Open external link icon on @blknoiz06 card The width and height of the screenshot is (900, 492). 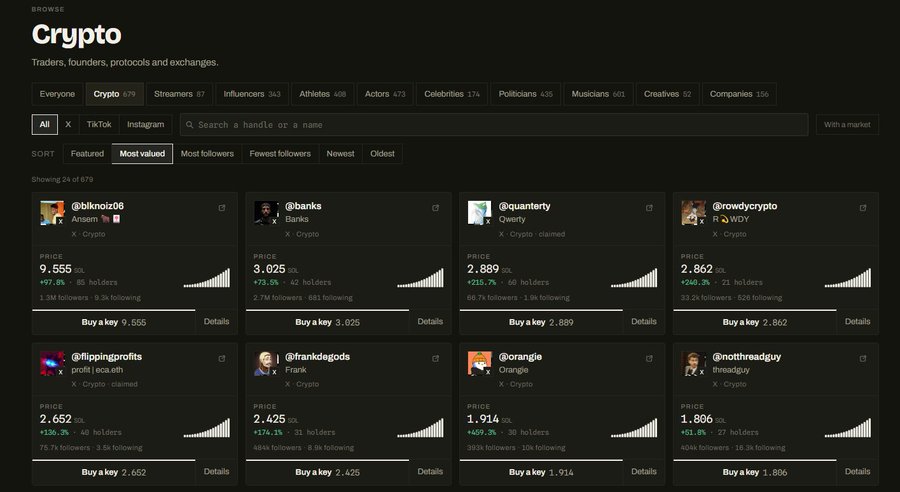(222, 208)
